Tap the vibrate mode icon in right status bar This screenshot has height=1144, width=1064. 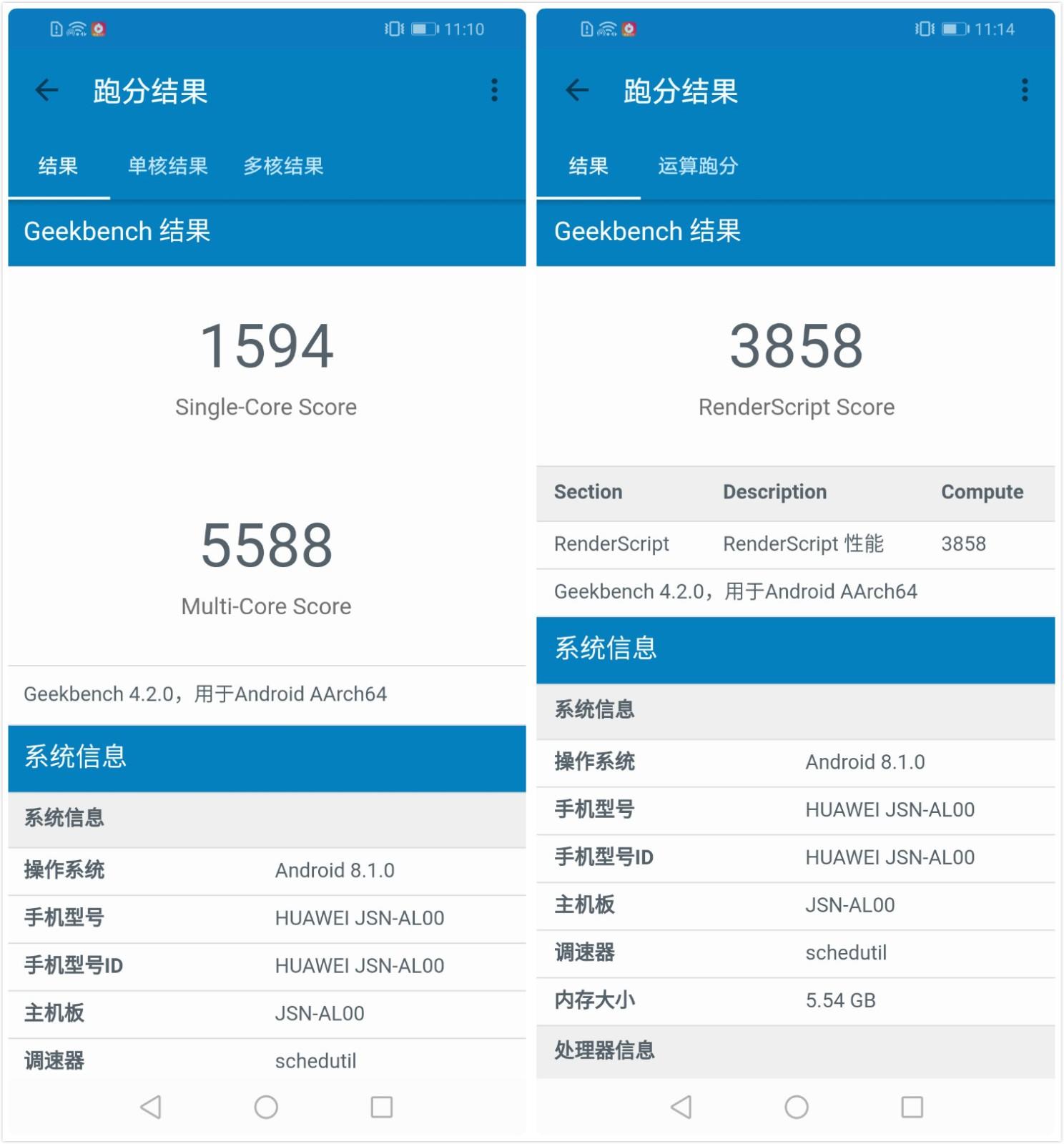[x=925, y=29]
